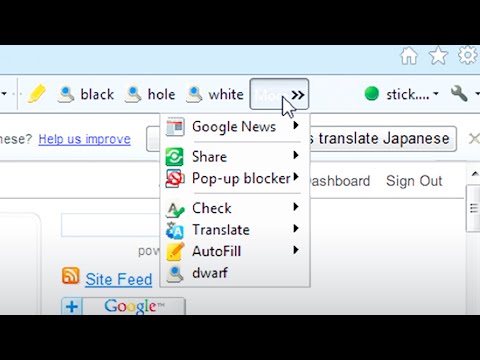
Task: Click the Sign Out link
Action: tap(414, 181)
